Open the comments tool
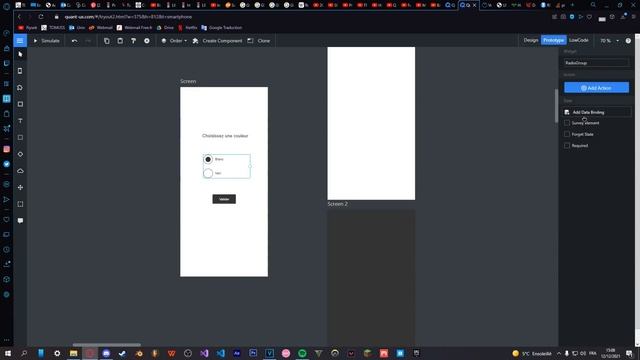Screen dimensions: 640x360 tap(20, 221)
